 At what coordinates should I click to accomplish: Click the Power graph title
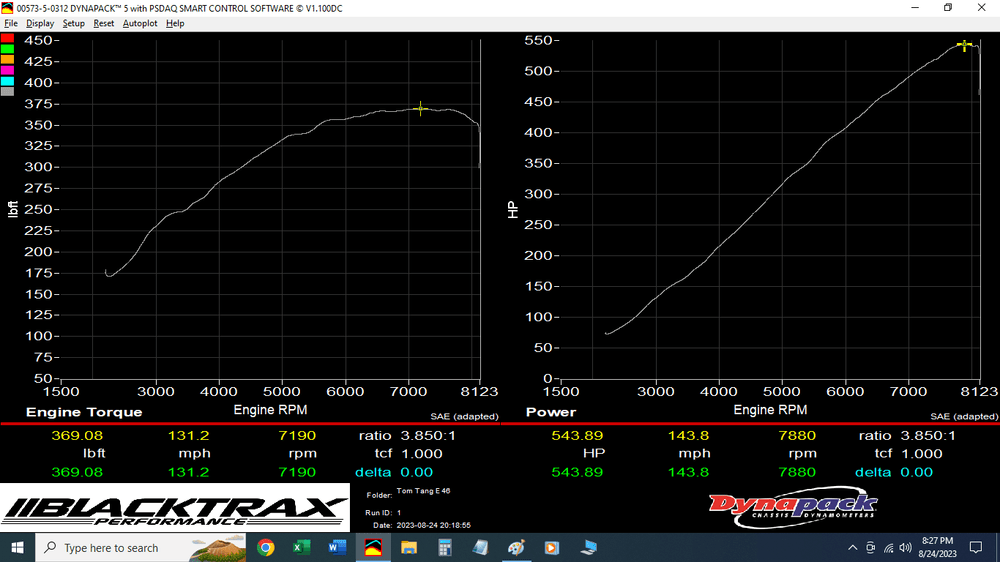[550, 412]
